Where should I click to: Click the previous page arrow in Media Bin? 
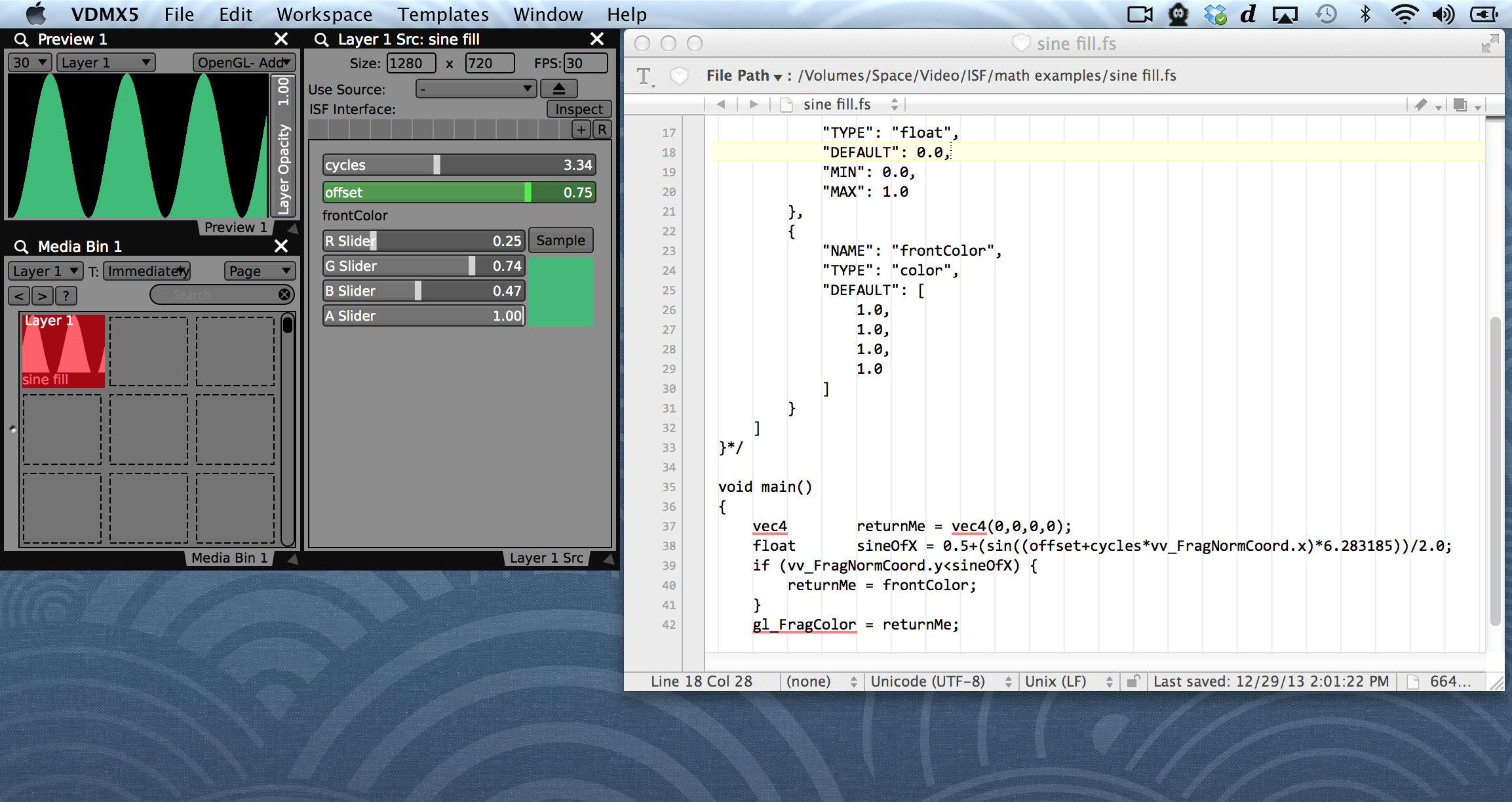coord(19,296)
